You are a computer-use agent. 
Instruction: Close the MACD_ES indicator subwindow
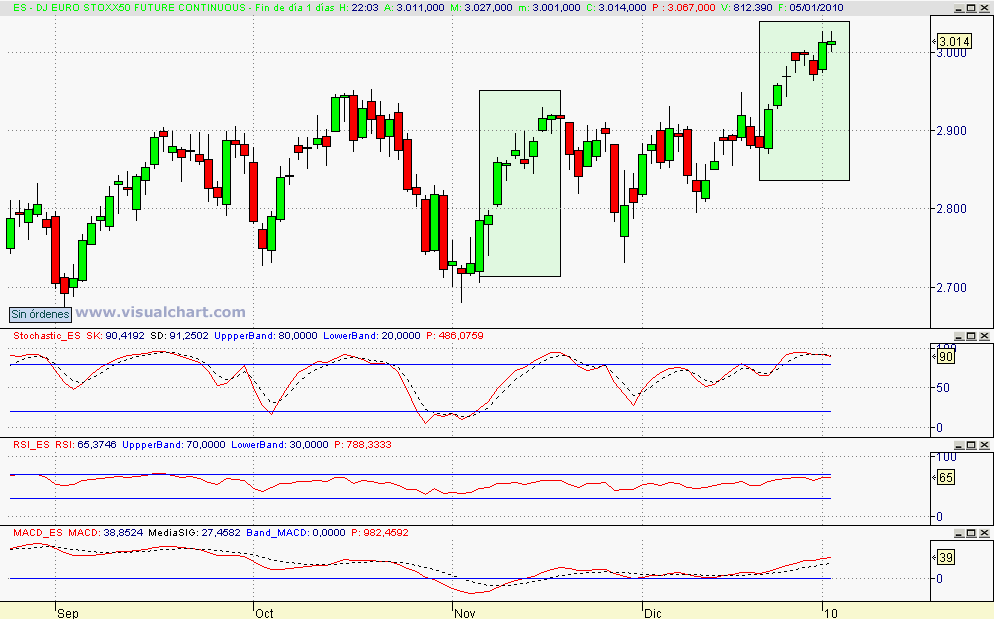984,531
